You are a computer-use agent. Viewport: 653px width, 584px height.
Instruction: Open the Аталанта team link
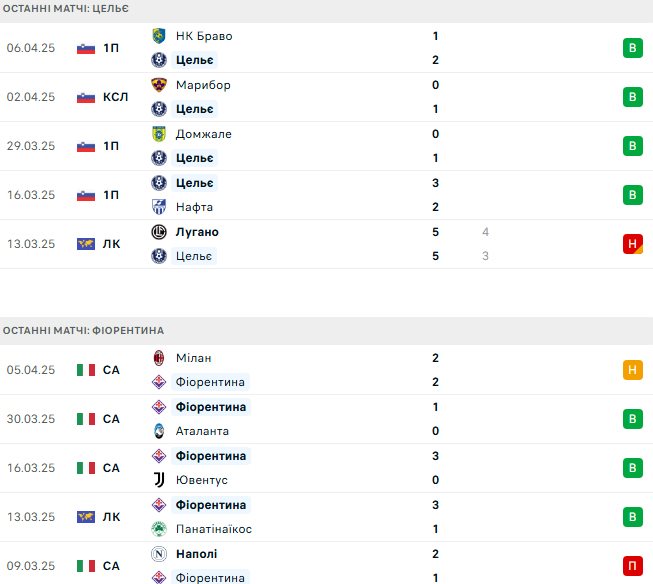point(202,431)
